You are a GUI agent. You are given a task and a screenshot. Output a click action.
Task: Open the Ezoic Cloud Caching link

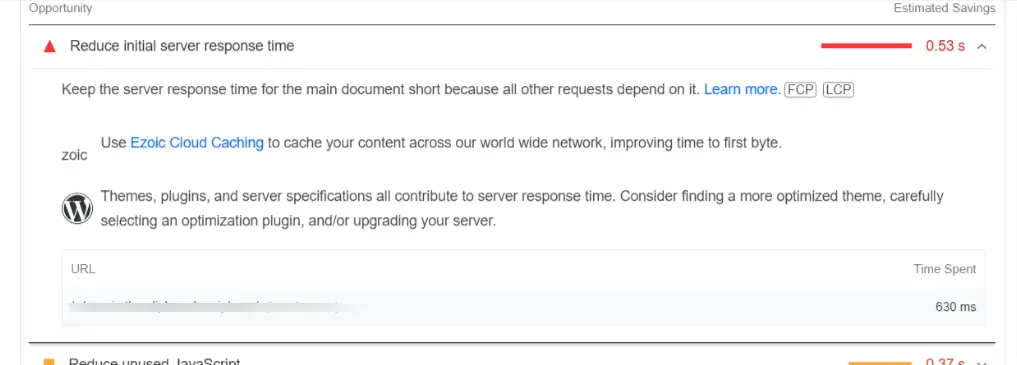197,143
